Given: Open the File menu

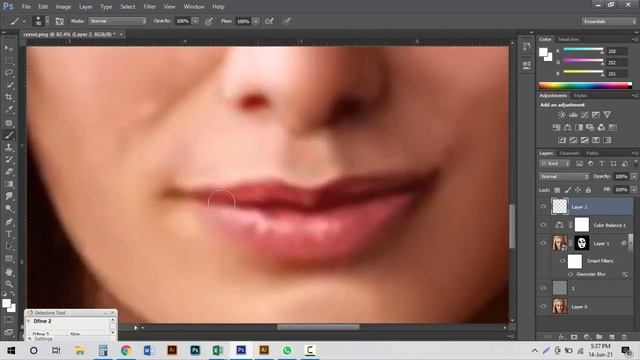Looking at the screenshot, I should click(x=26, y=7).
